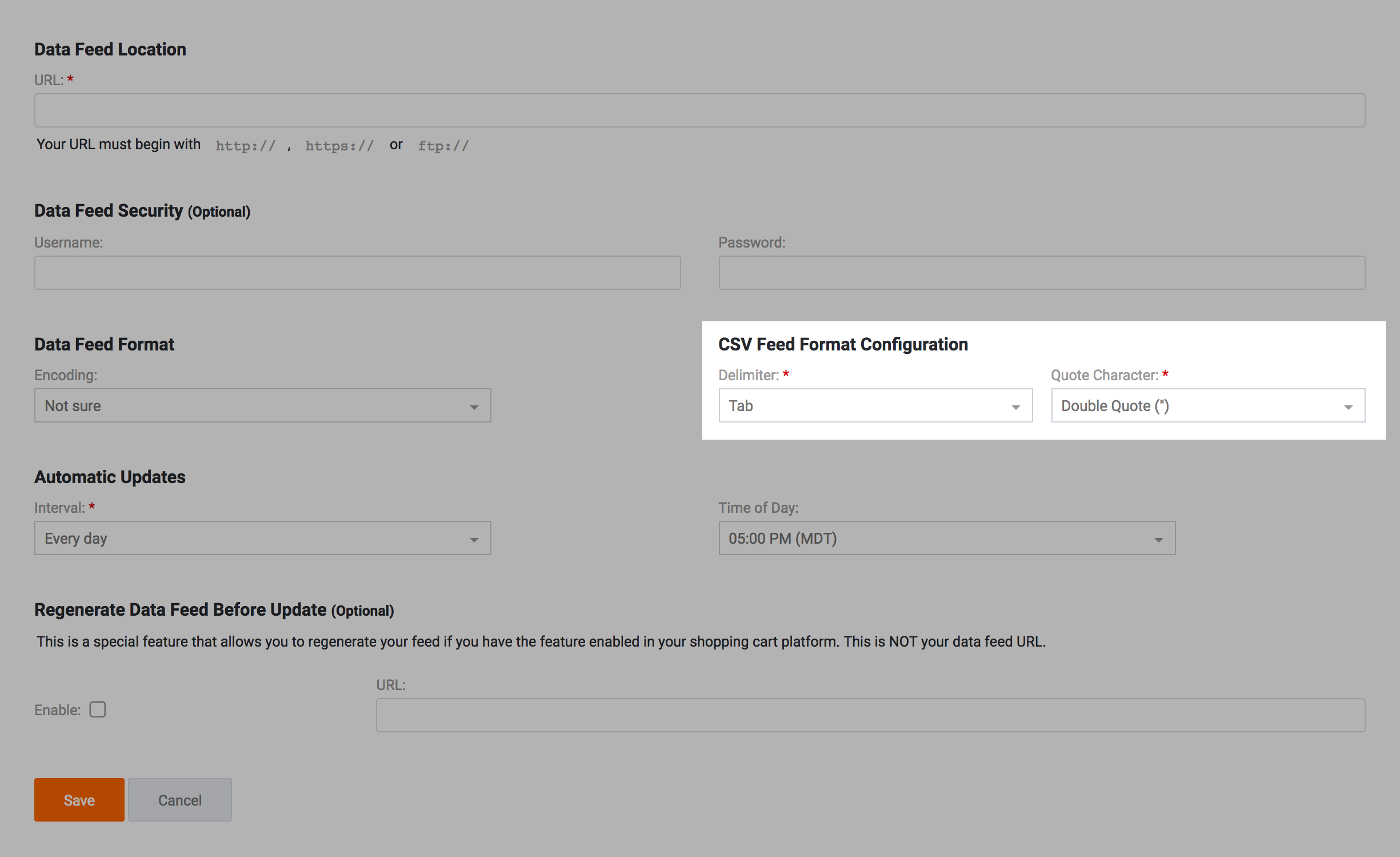Tick the Enable regenerate feed checkbox
This screenshot has height=857, width=1400.
98,709
